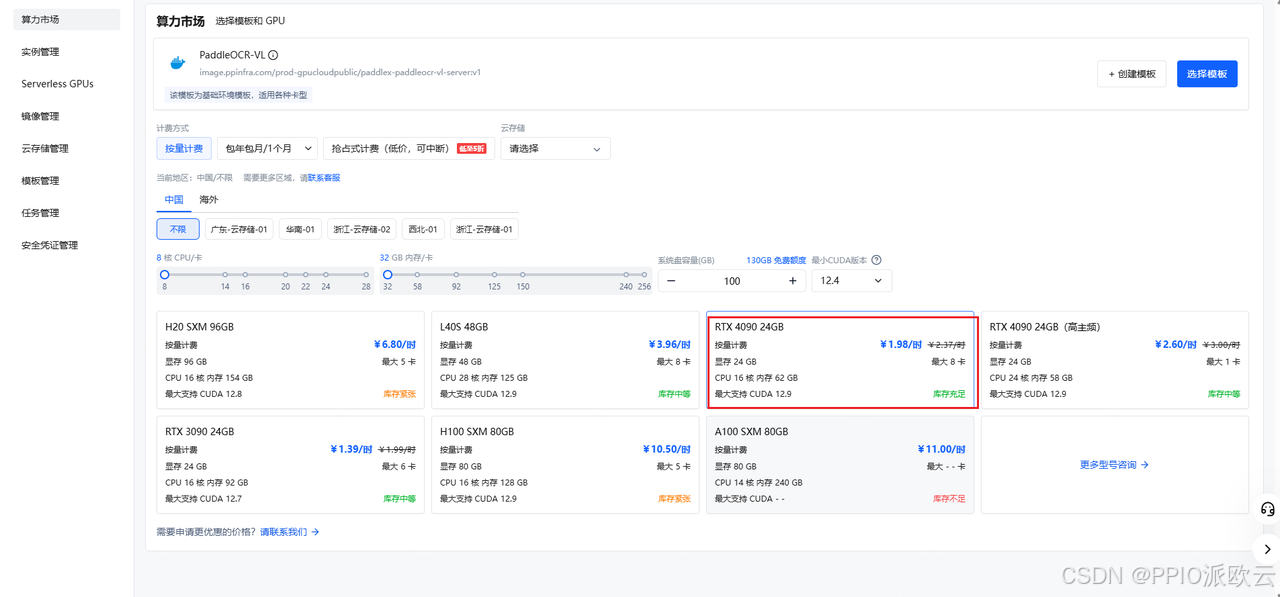Switch to the 海外 region tab
The image size is (1280, 597).
click(209, 200)
